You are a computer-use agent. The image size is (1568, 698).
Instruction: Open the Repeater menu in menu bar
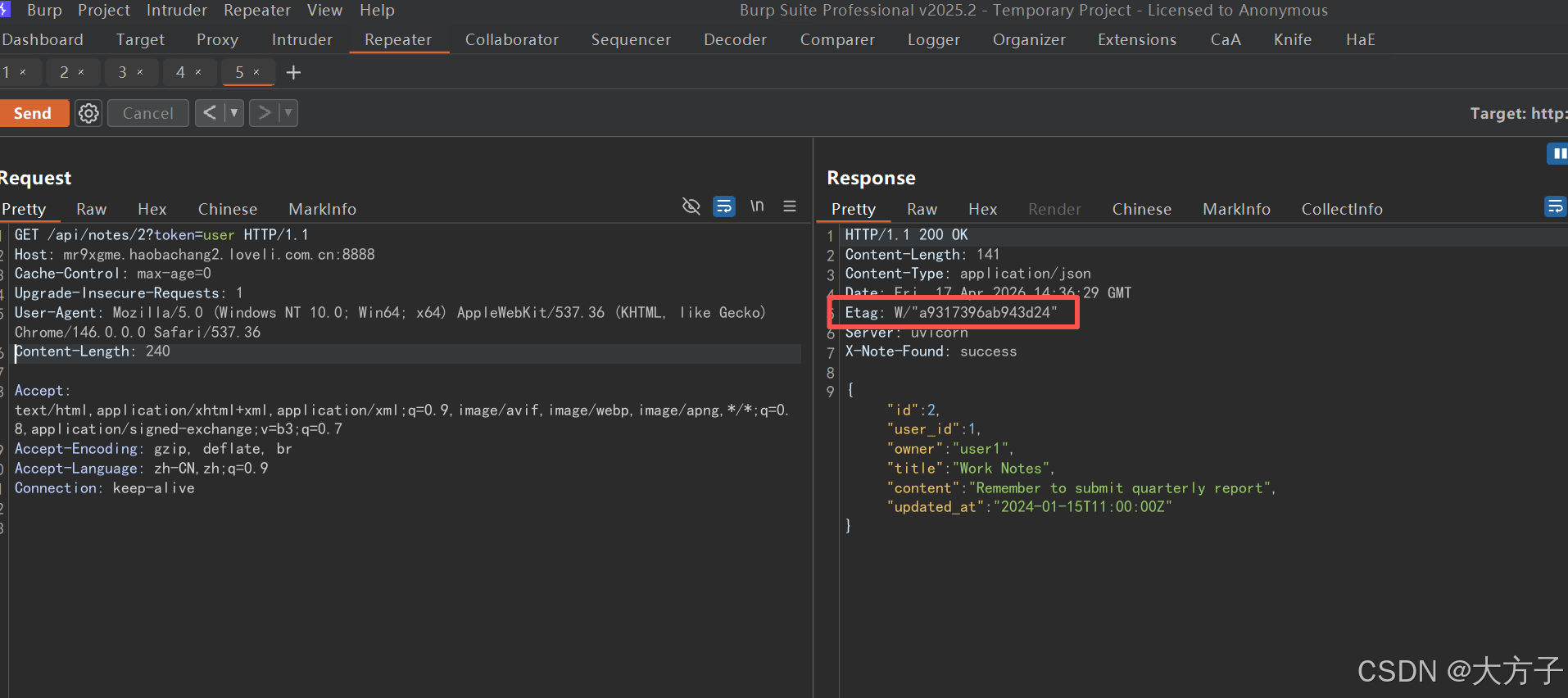coord(257,10)
